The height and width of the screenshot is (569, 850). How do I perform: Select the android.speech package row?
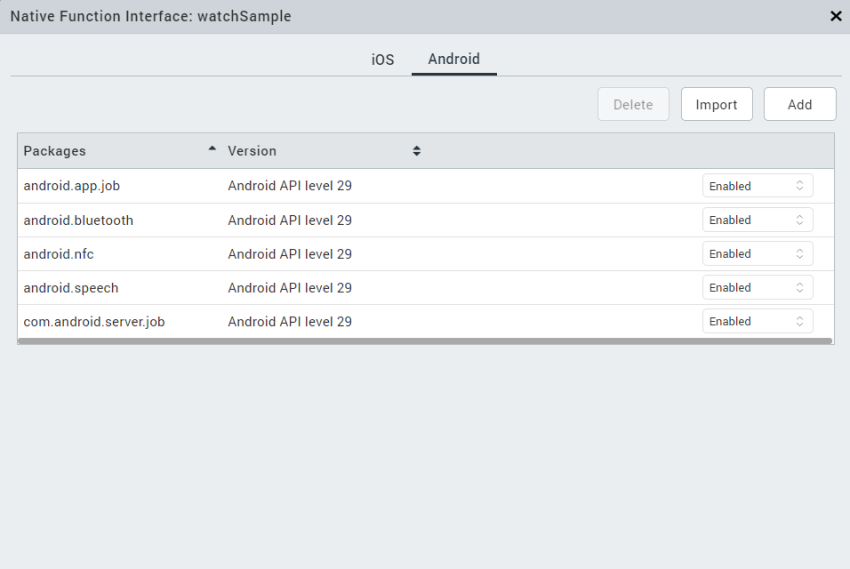[71, 288]
